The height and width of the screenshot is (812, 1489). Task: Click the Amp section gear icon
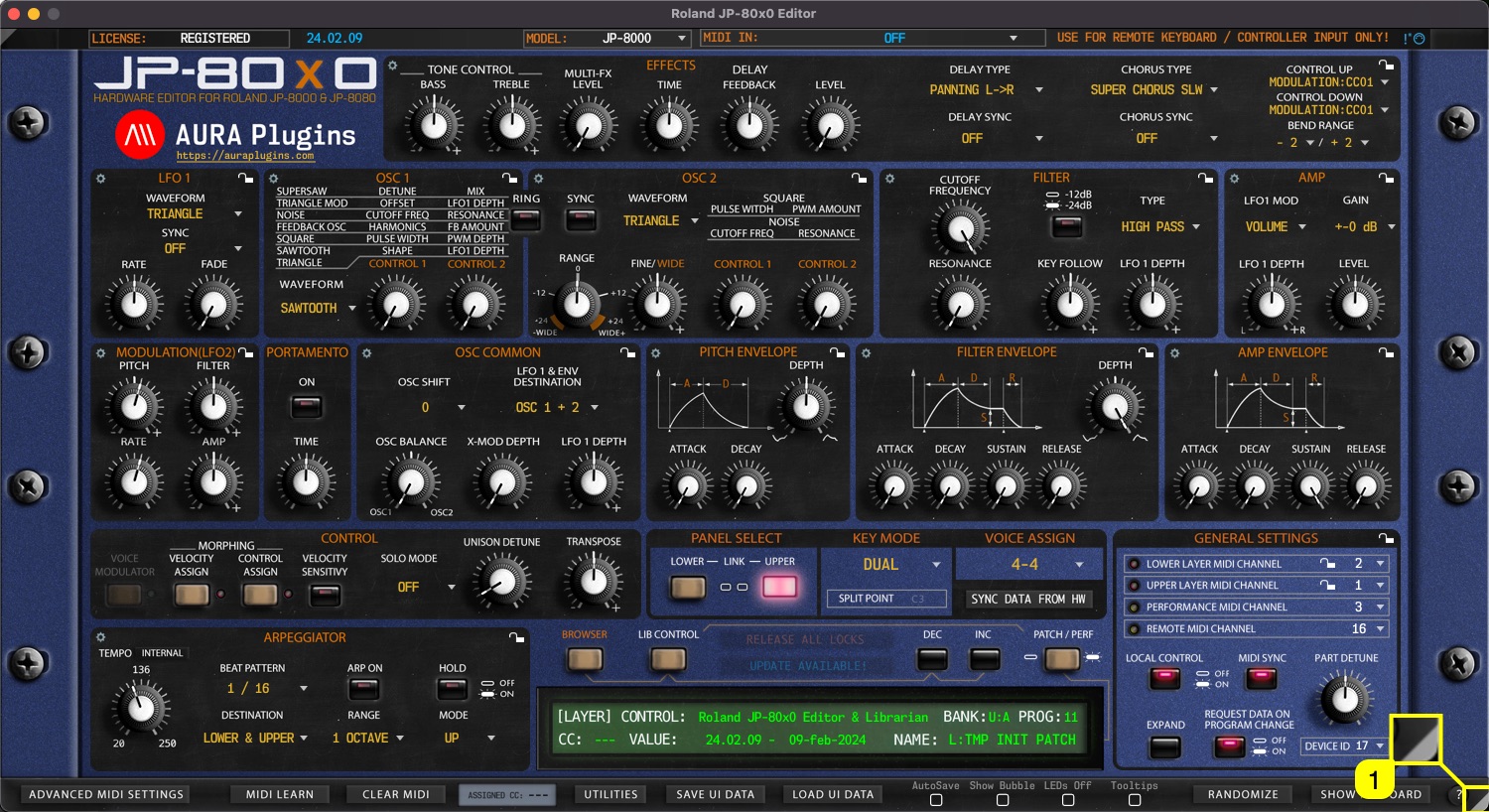click(x=1235, y=179)
